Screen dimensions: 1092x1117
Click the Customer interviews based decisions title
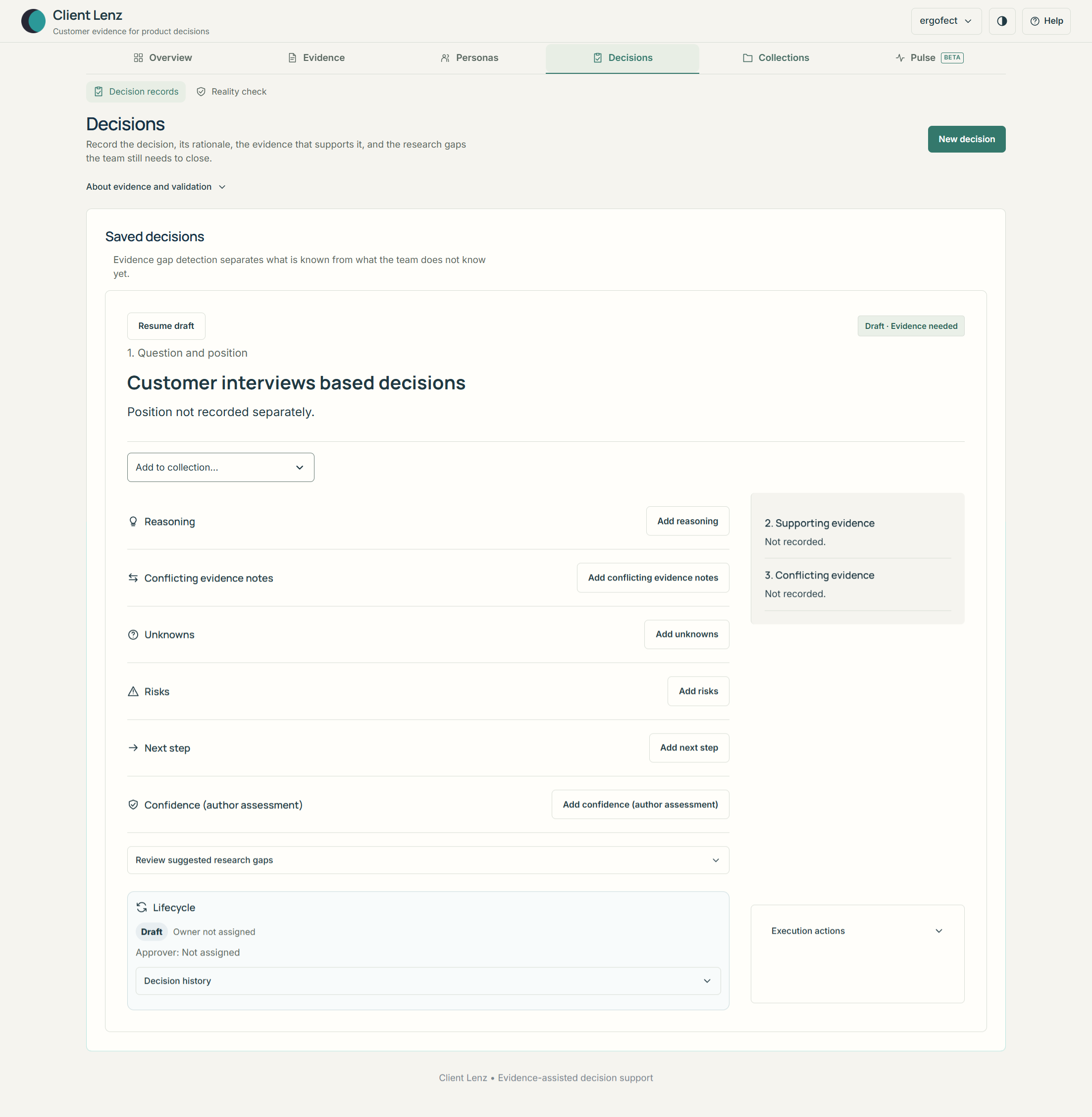point(296,383)
